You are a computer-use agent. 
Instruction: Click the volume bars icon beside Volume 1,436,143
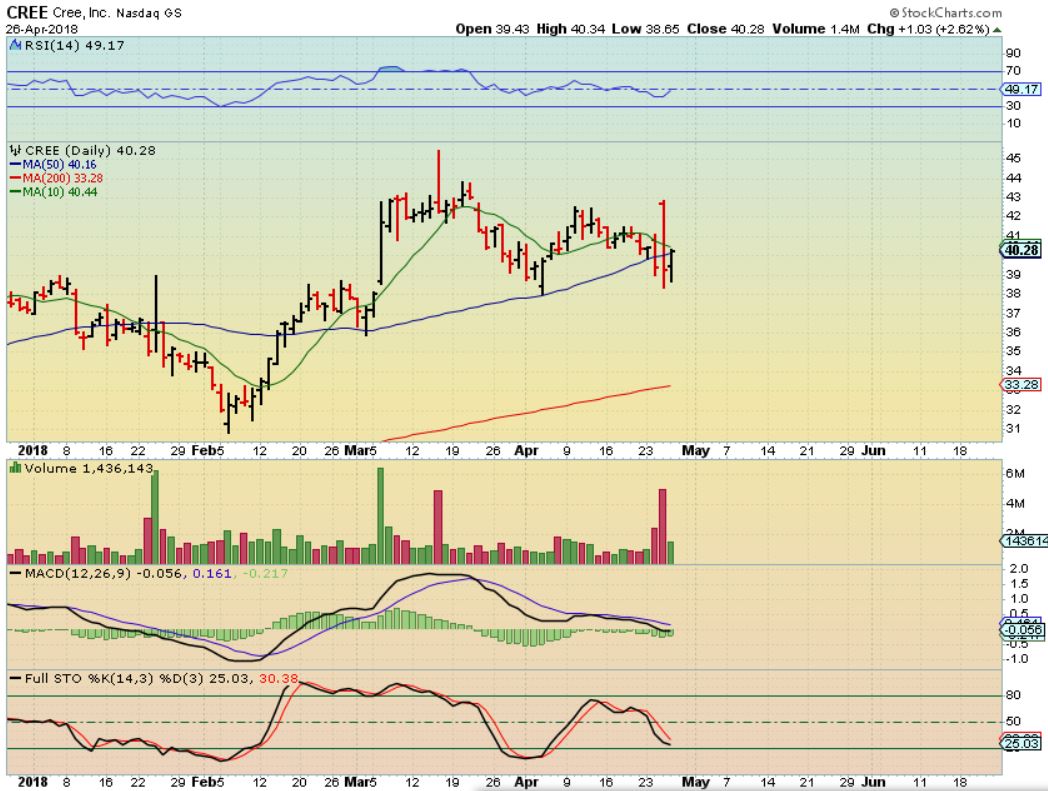click(x=16, y=468)
